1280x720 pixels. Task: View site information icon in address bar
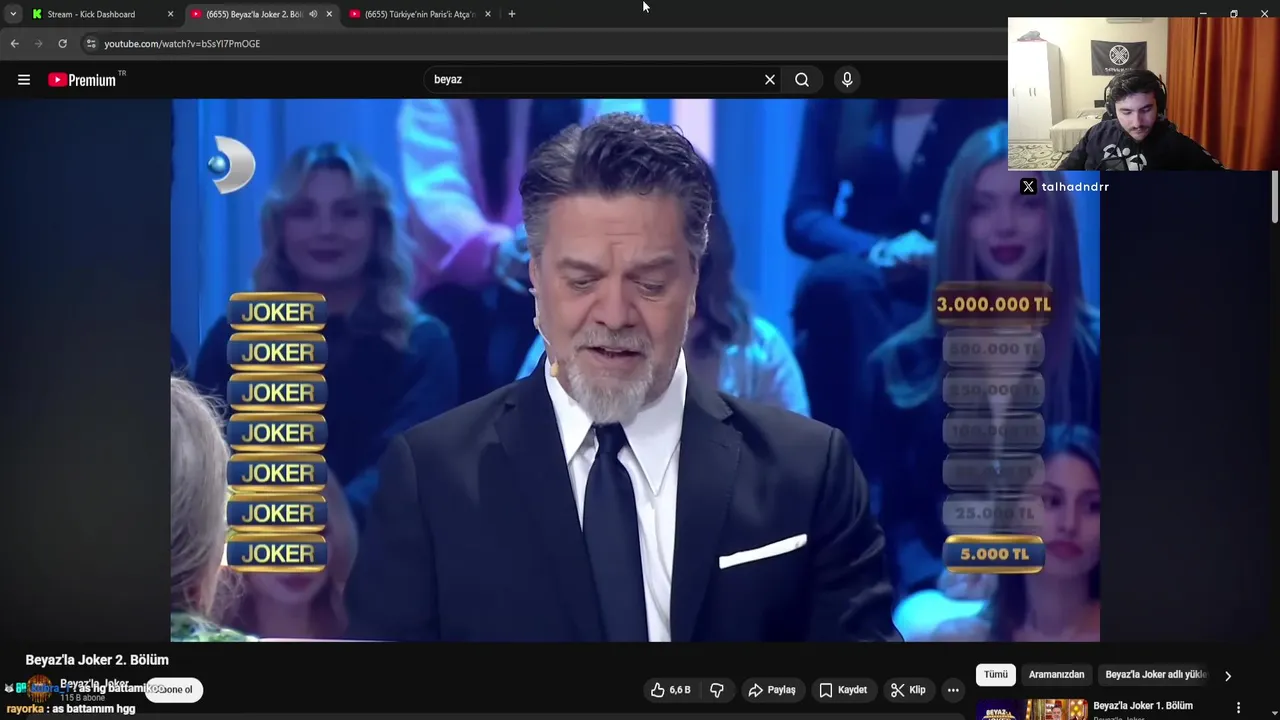pos(91,44)
